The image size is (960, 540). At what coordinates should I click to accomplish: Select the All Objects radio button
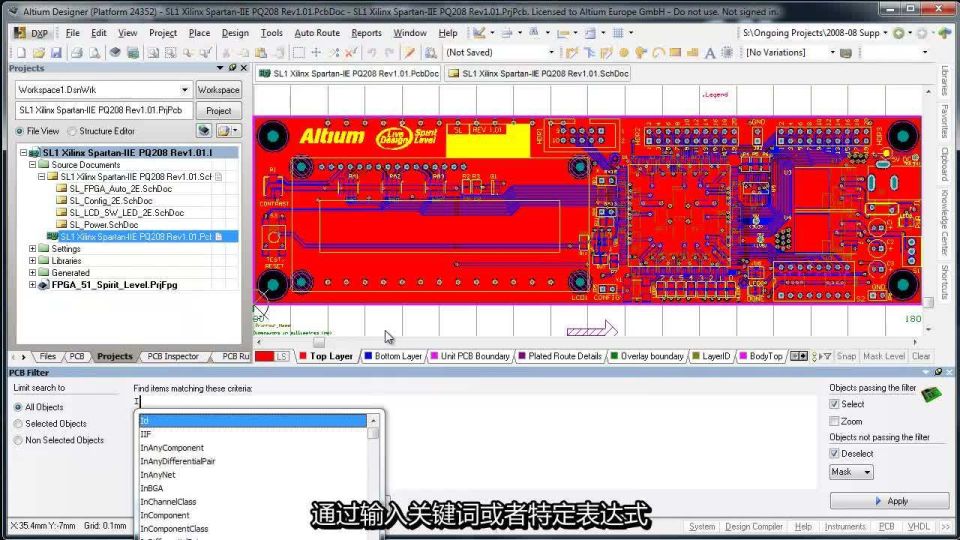point(18,407)
